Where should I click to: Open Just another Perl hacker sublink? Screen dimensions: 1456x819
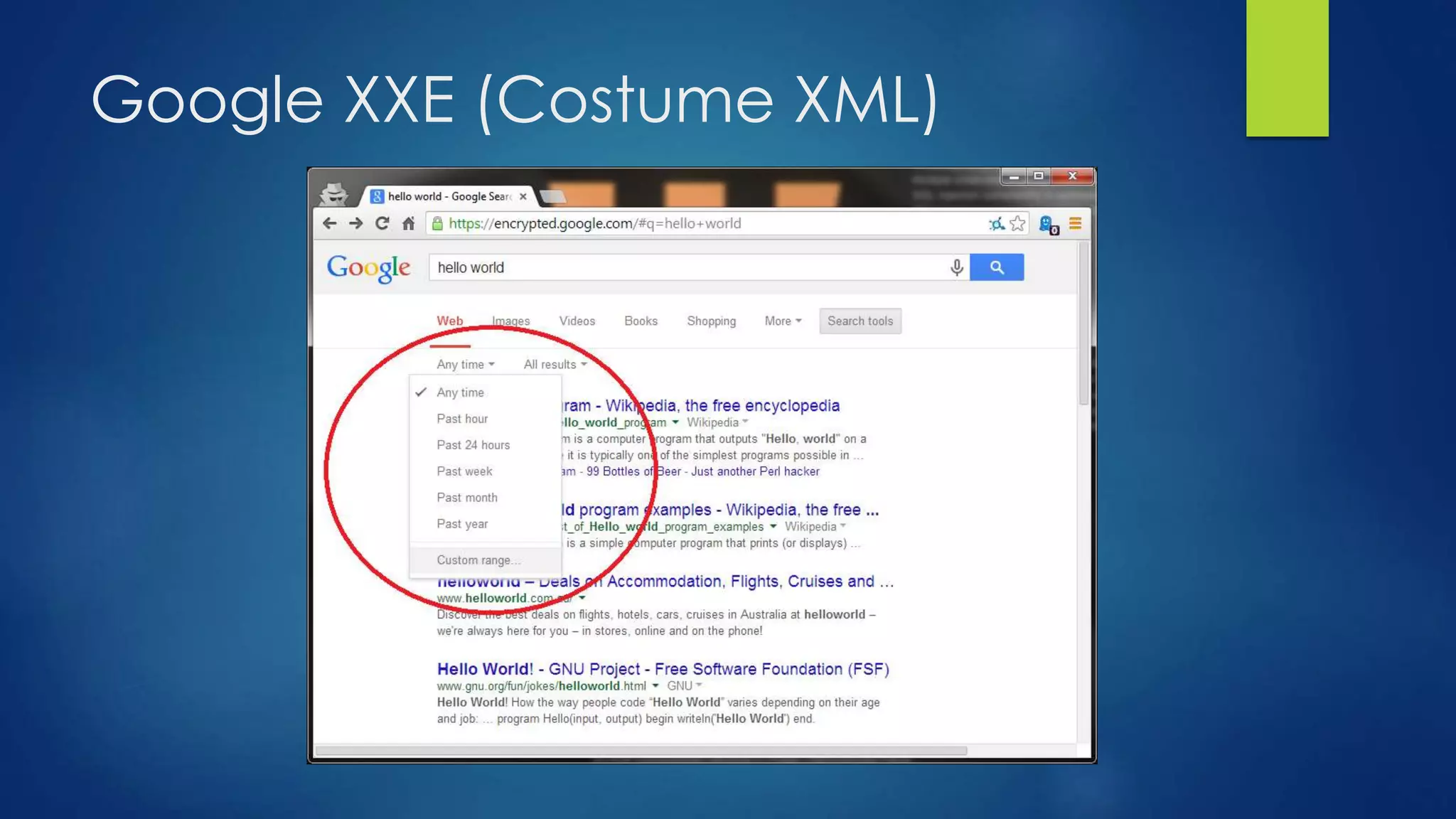[755, 471]
